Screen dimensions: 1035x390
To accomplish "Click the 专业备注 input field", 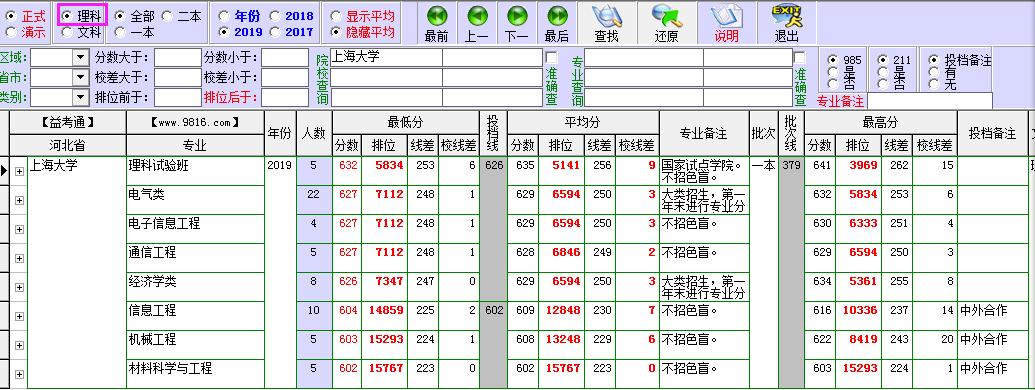I will (x=929, y=101).
